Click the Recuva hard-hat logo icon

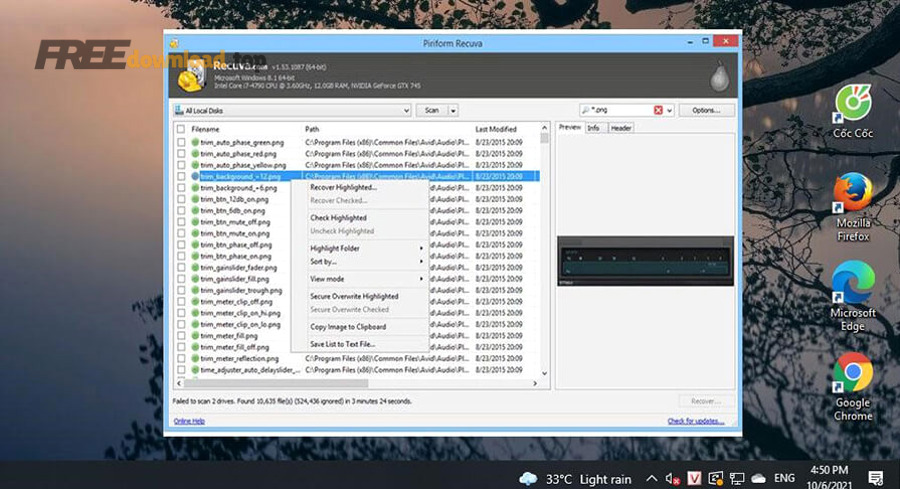coord(192,77)
